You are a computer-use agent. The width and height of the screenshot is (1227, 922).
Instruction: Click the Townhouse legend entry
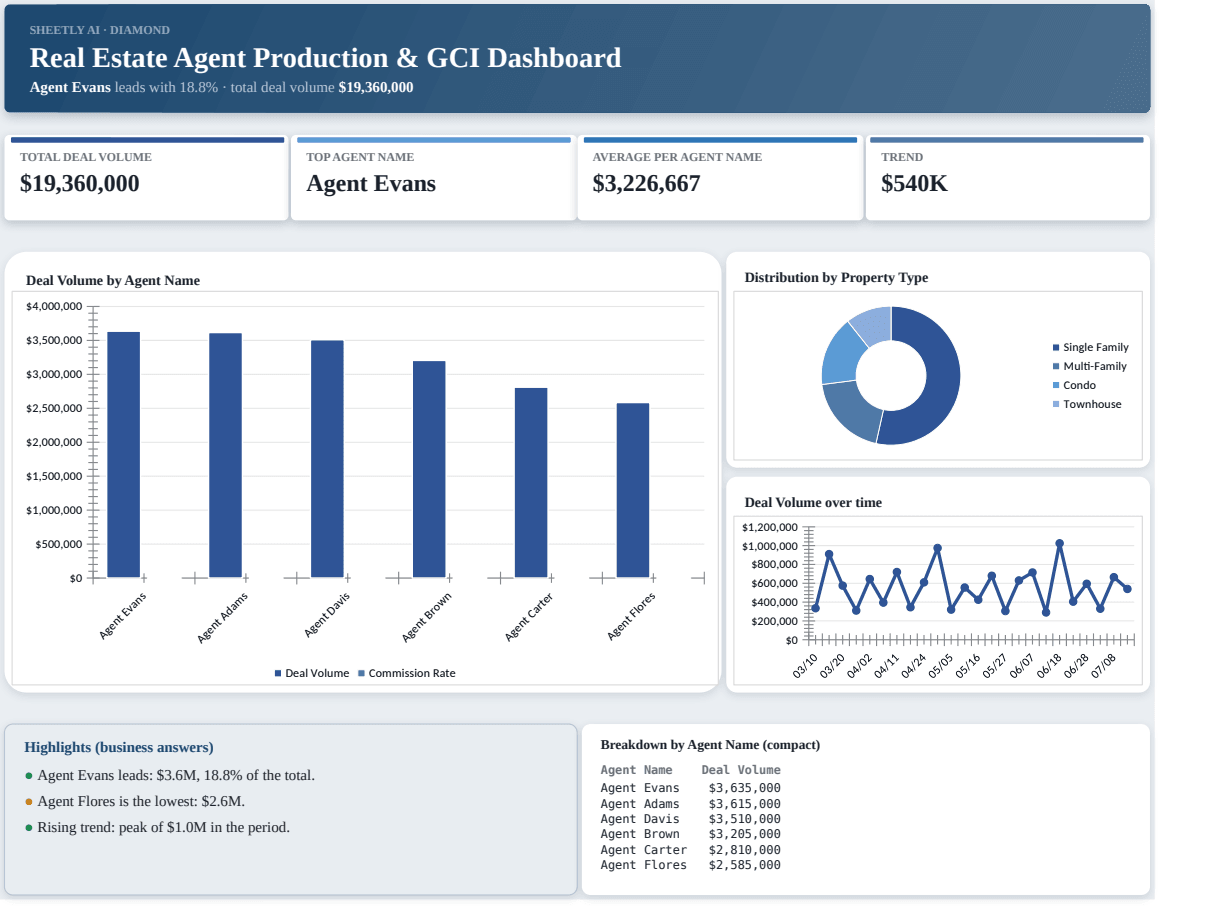click(1087, 404)
